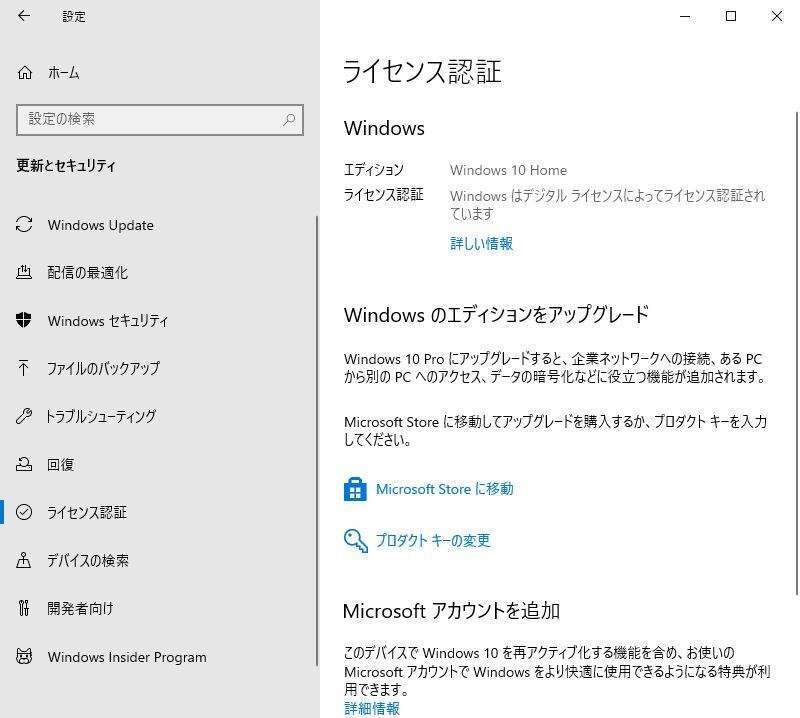Click the 詳細情報 link at the bottom
The image size is (800, 718).
coord(372,708)
